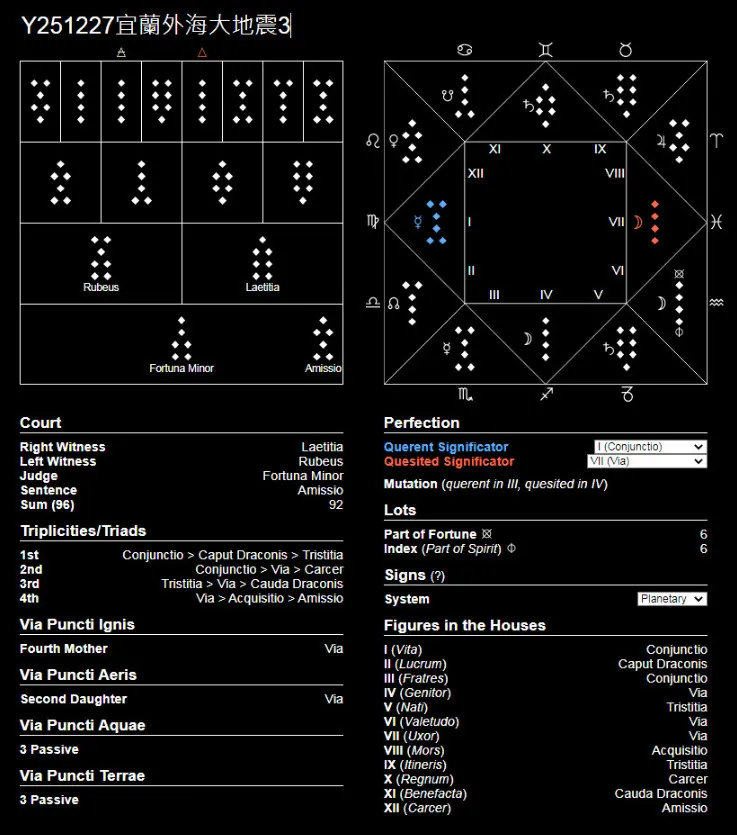
Task: Click the Fourth Daughter Acquisitio figure in shield
Action: [40, 101]
